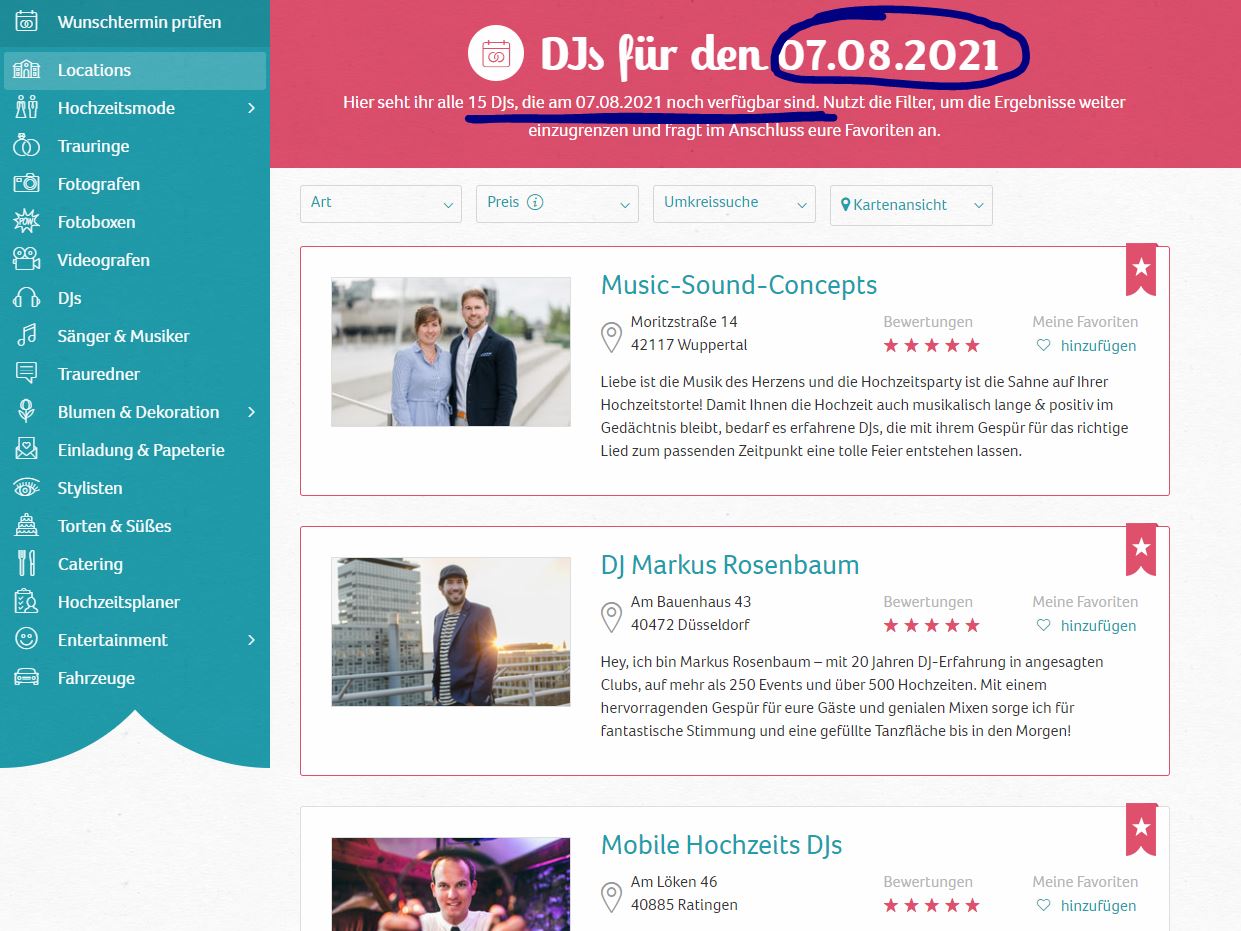Screen dimensions: 1241x931
Task: Add Mobile Hochzeits DJs to favorites
Action: point(1097,906)
